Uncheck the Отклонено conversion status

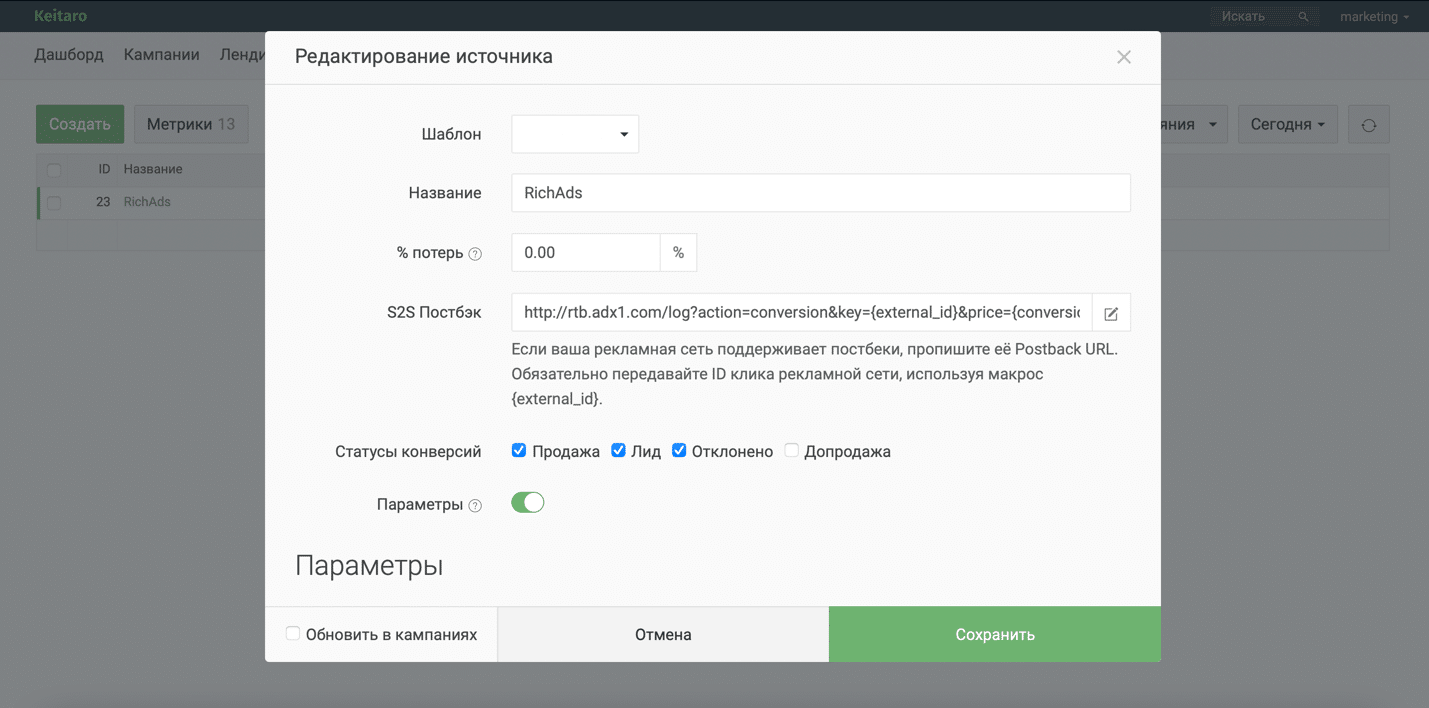click(x=679, y=450)
